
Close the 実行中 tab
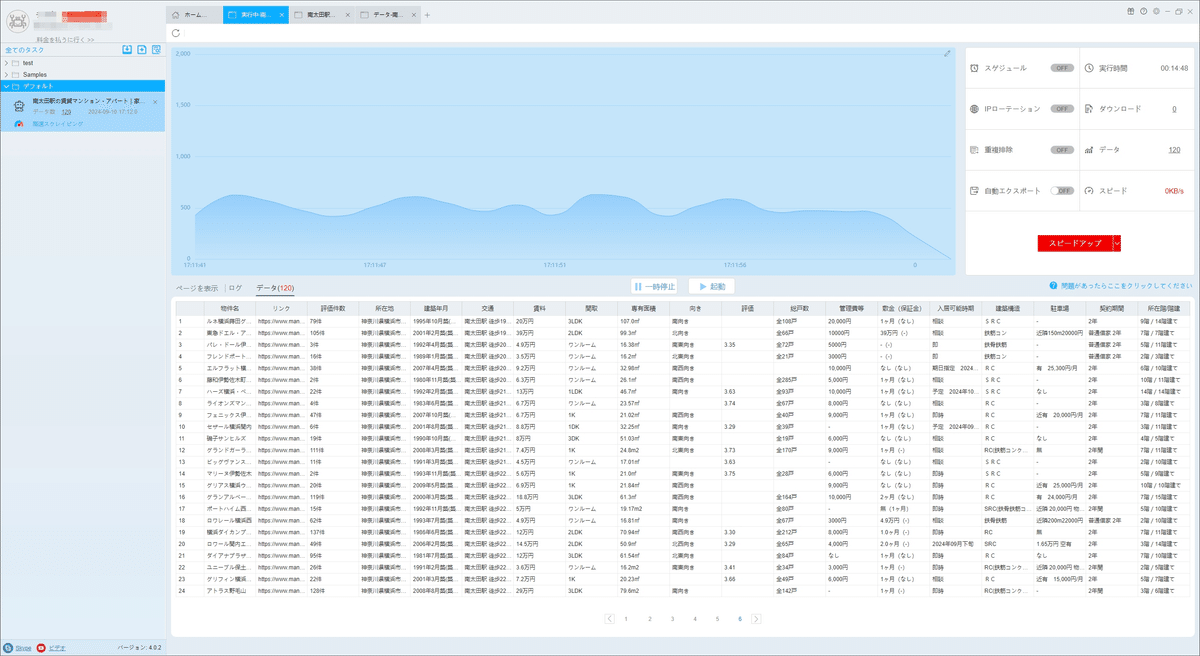[x=281, y=15]
